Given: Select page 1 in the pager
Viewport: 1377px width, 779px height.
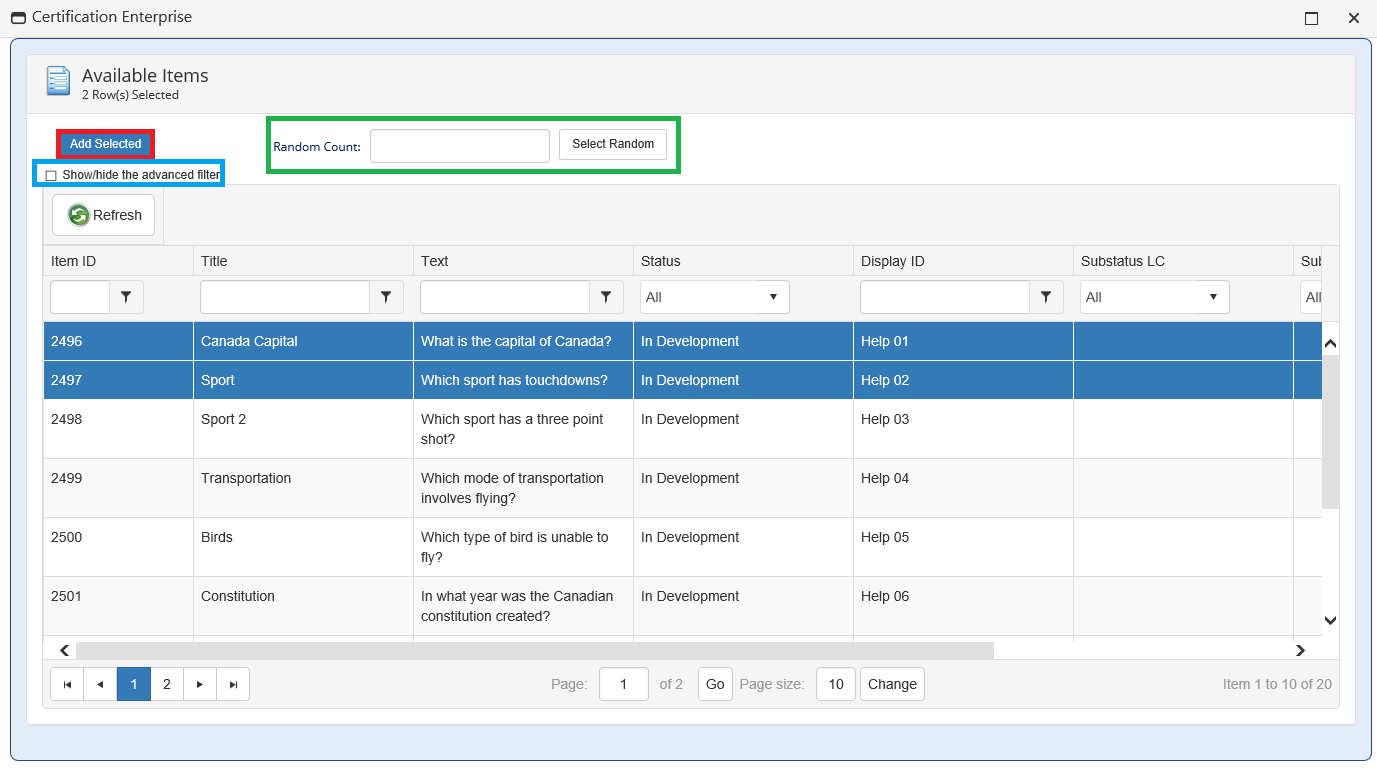Looking at the screenshot, I should tap(134, 684).
